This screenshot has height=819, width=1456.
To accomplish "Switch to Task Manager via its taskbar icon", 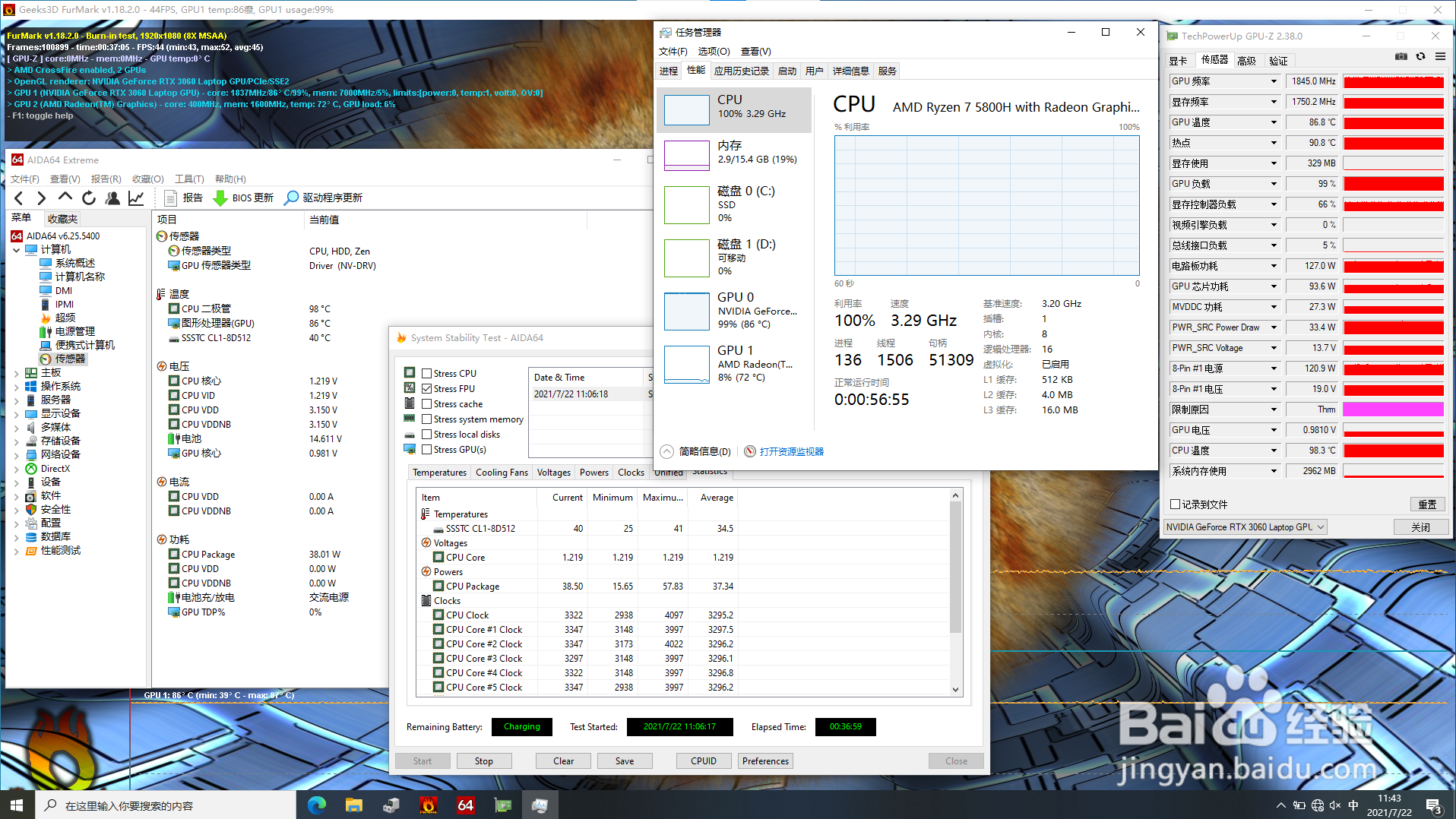I will coord(540,805).
